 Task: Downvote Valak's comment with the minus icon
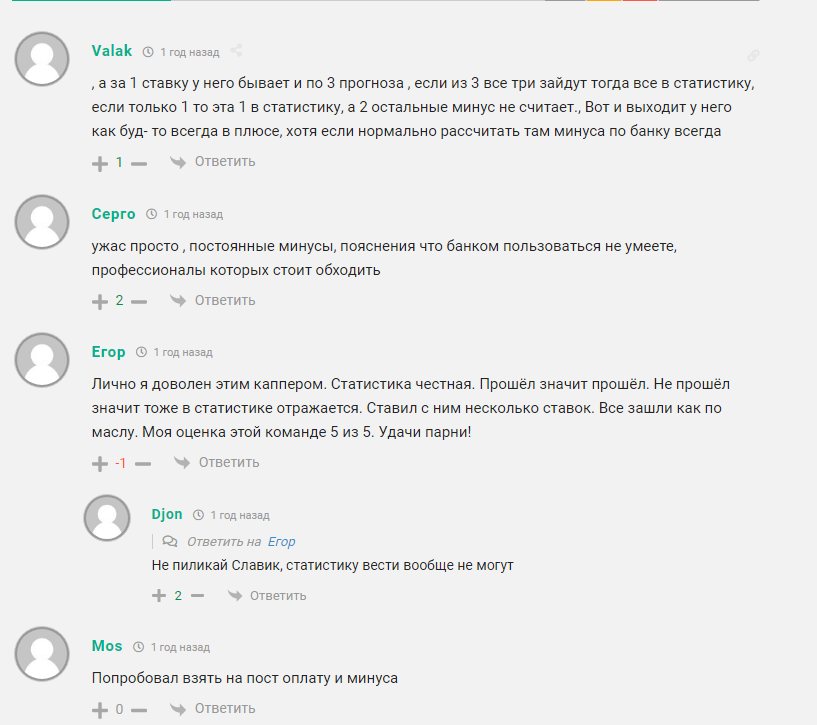coord(139,163)
